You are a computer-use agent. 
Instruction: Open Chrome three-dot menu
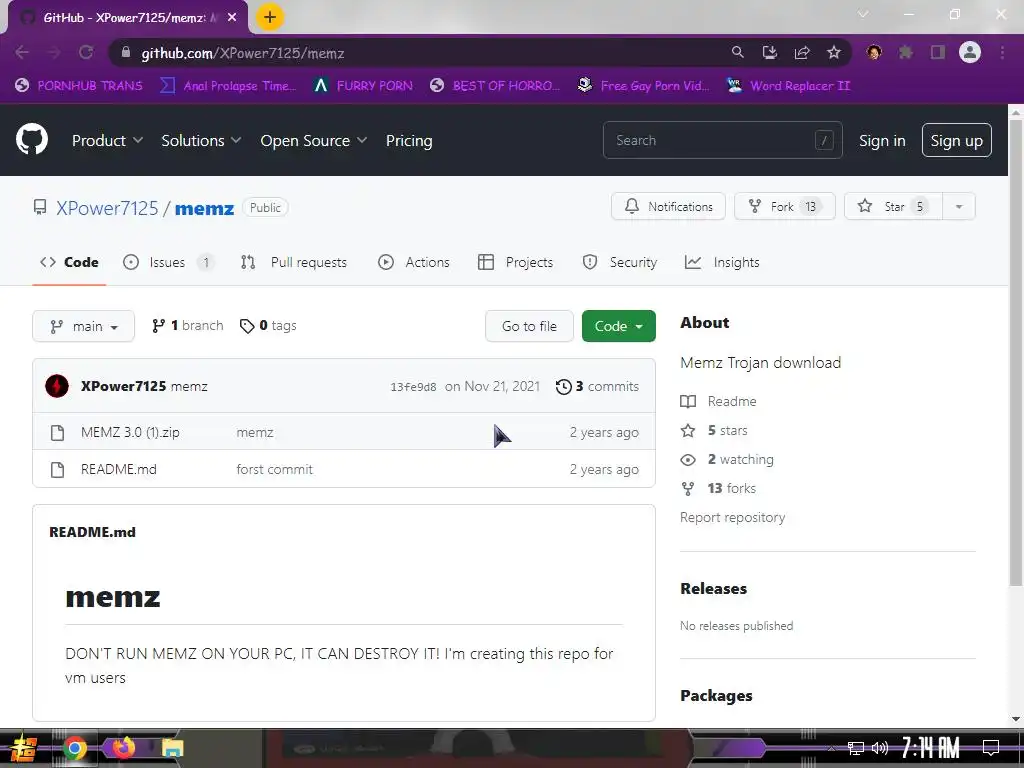pyautogui.click(x=1002, y=52)
